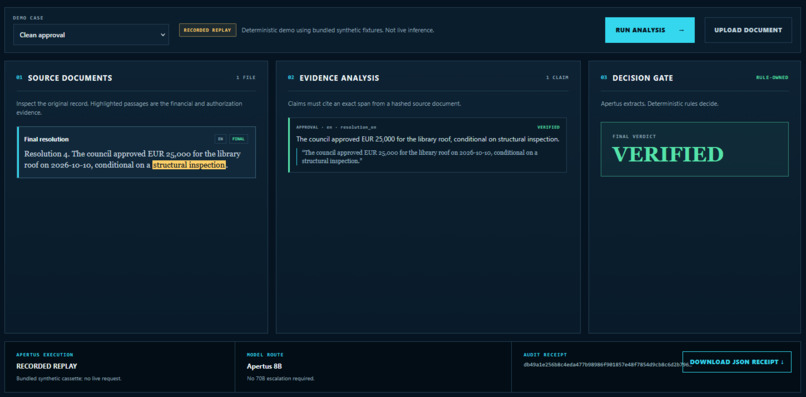This screenshot has width=806, height=397.
Task: Click the quoted source span in the claim card
Action: point(419,157)
